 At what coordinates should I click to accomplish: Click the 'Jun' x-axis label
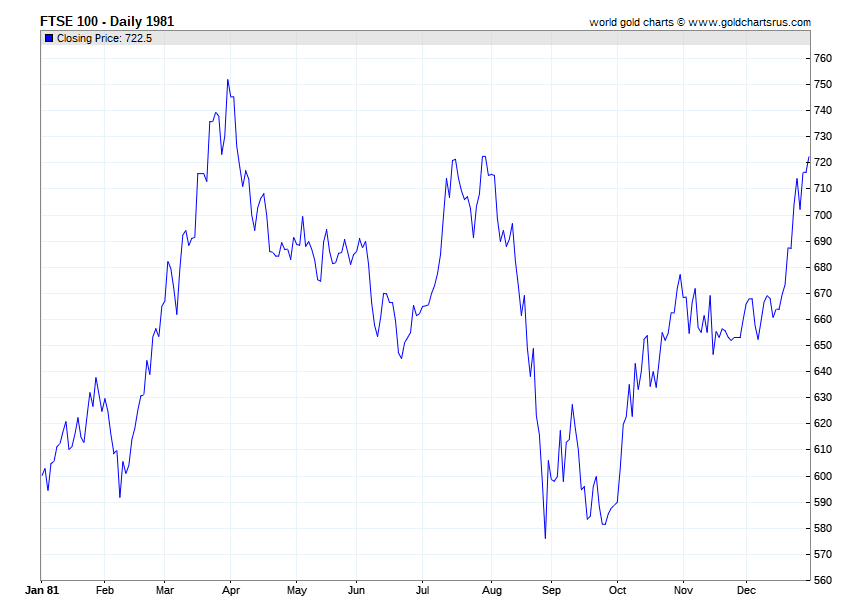356,590
